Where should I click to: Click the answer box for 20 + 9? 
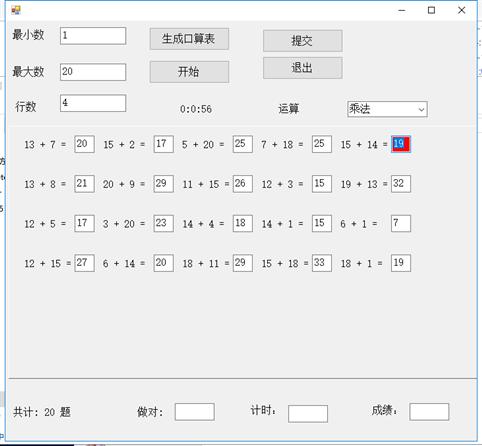(163, 184)
